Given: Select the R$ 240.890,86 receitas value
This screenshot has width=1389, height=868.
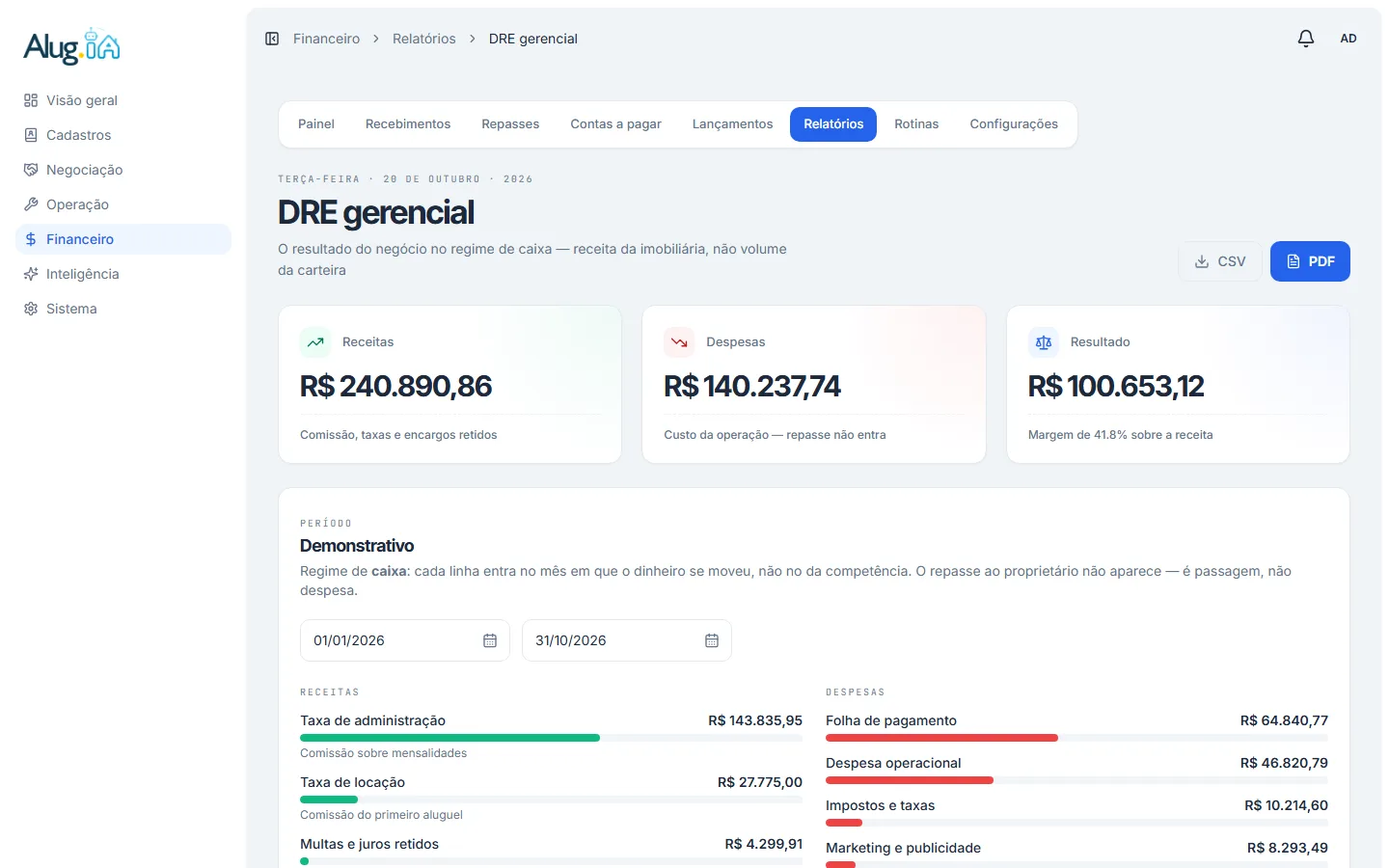Looking at the screenshot, I should point(395,387).
